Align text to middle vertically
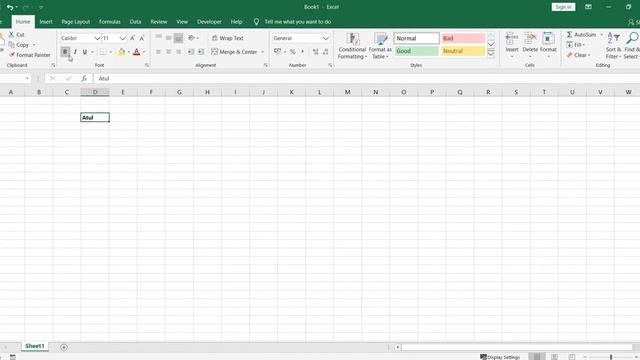Viewport: 640px width, 360px height. (169, 38)
